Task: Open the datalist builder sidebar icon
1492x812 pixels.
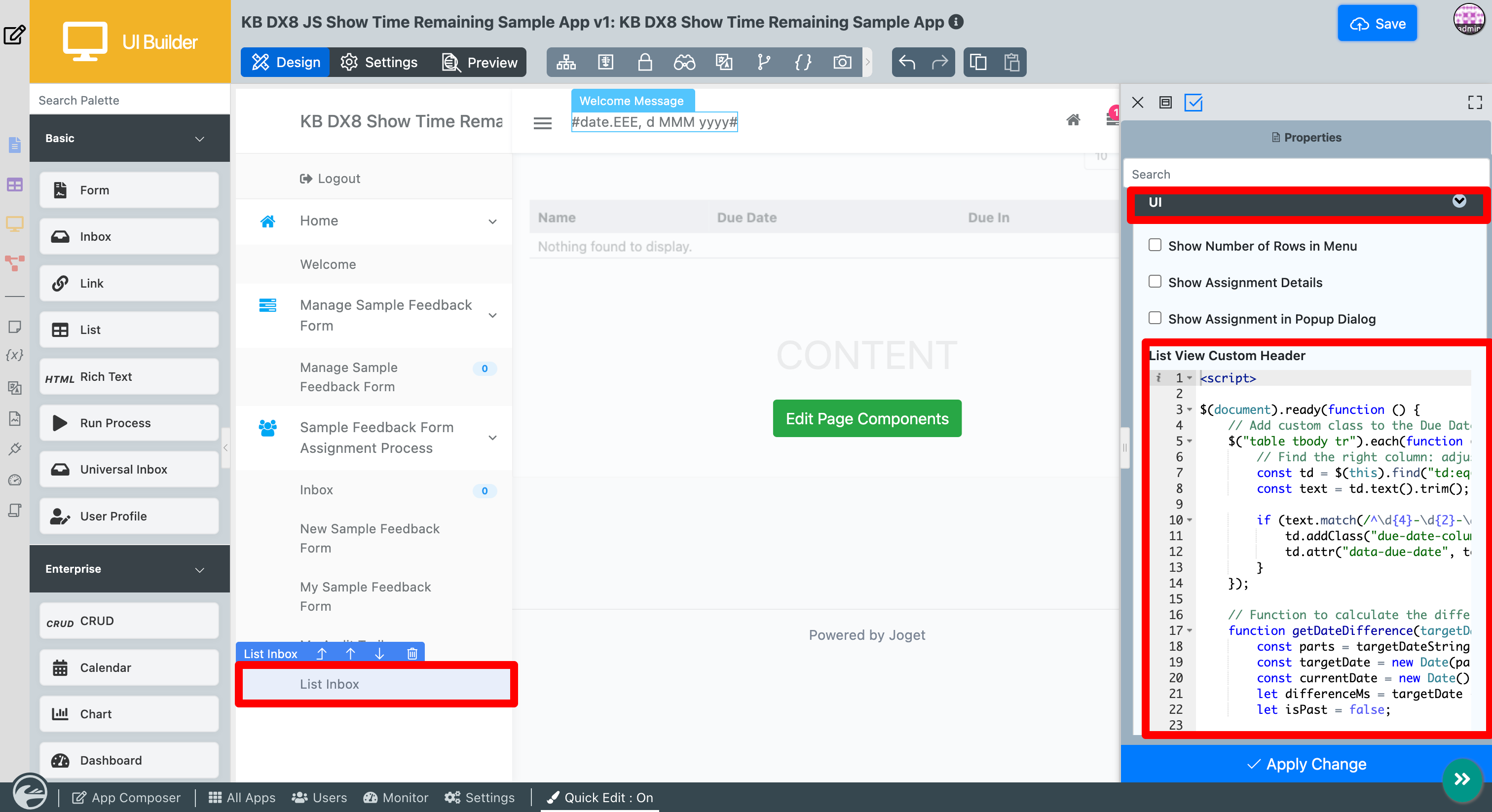Action: point(14,185)
